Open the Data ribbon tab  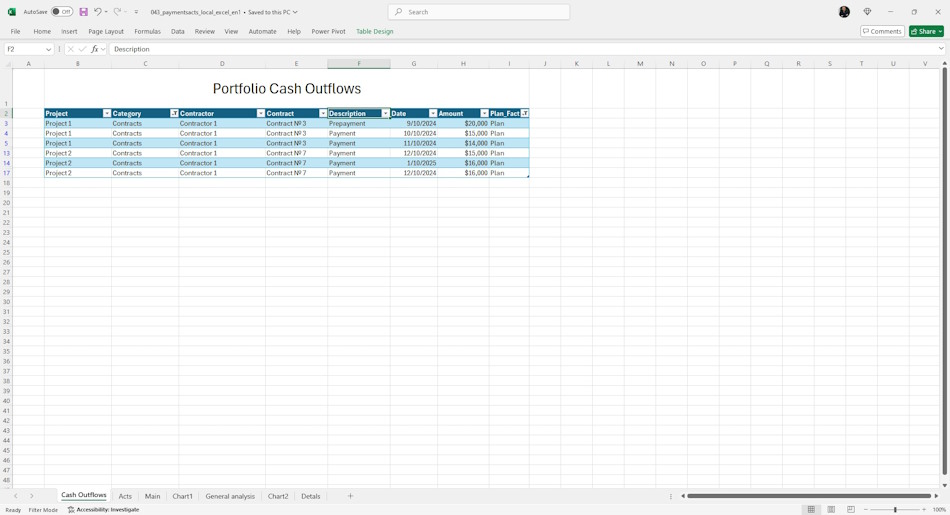point(178,31)
